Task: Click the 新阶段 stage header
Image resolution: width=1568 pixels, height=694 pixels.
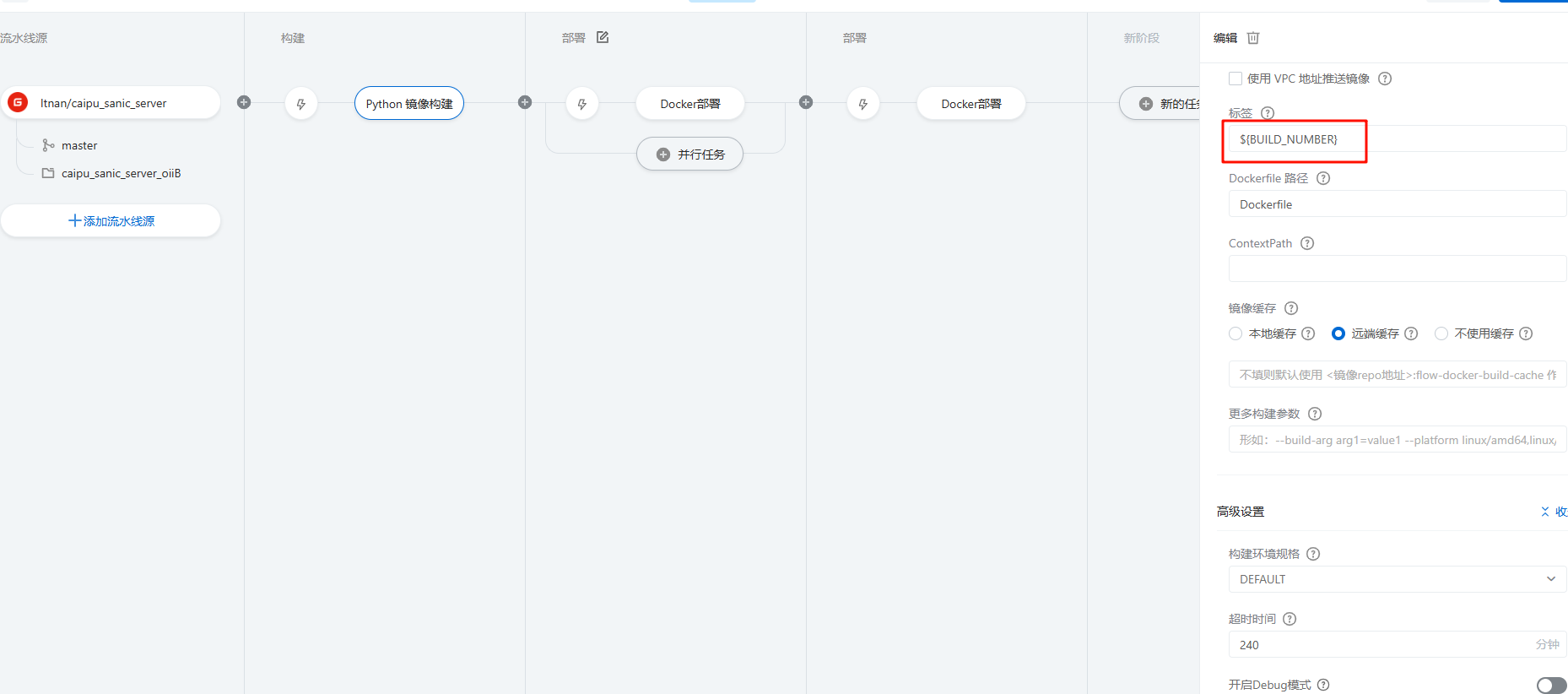Action: (x=1142, y=38)
